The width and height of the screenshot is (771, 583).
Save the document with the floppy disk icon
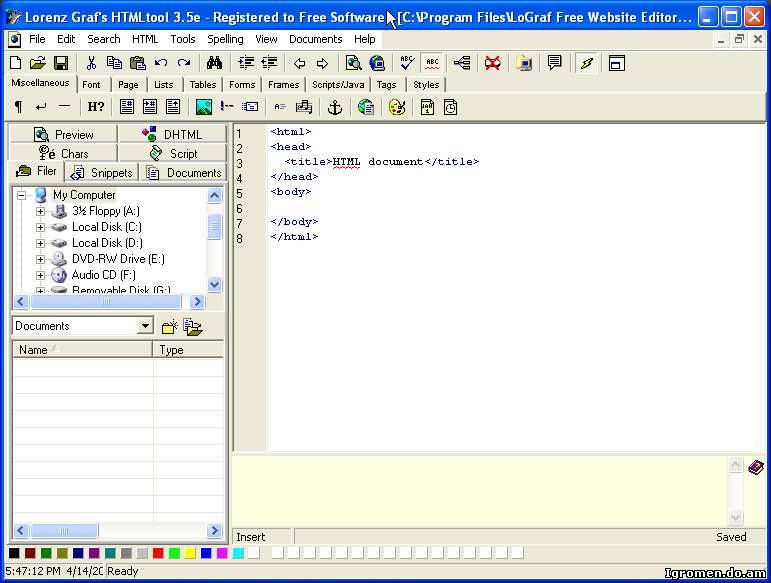60,63
